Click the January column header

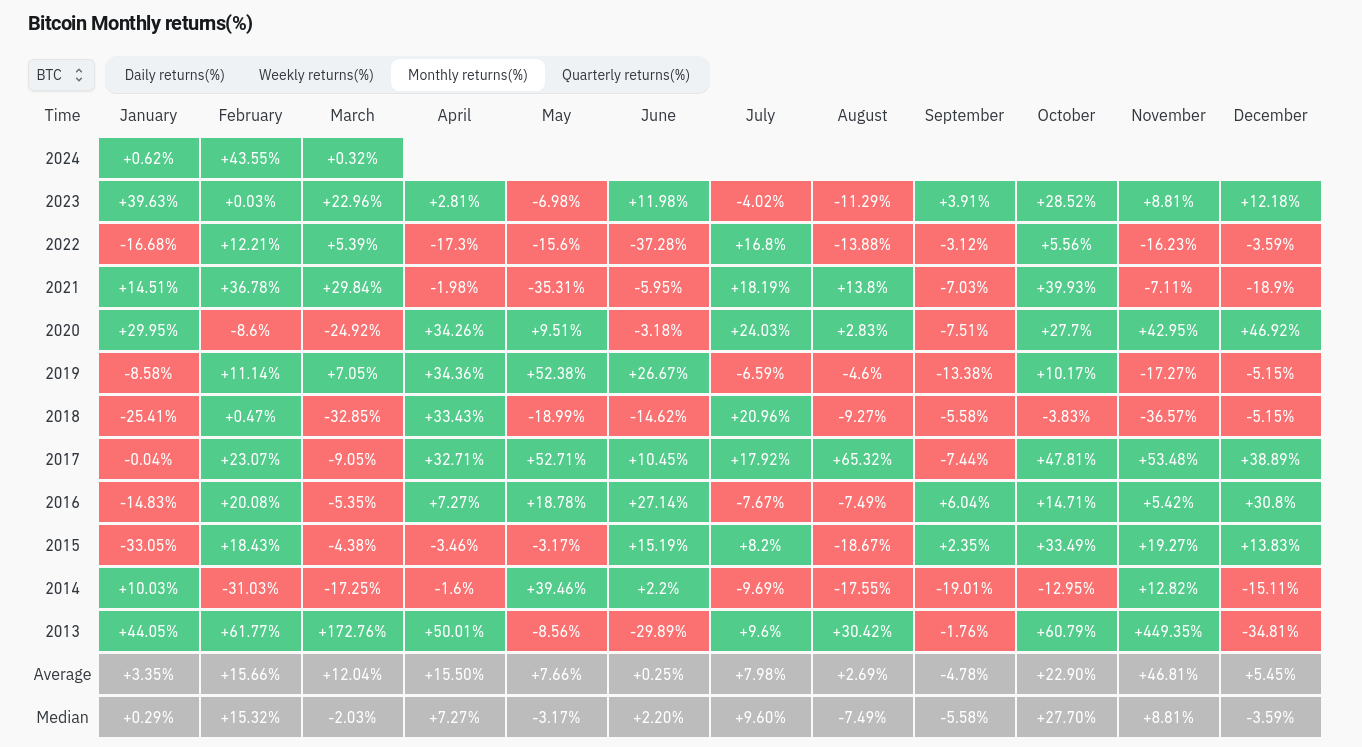click(x=148, y=115)
